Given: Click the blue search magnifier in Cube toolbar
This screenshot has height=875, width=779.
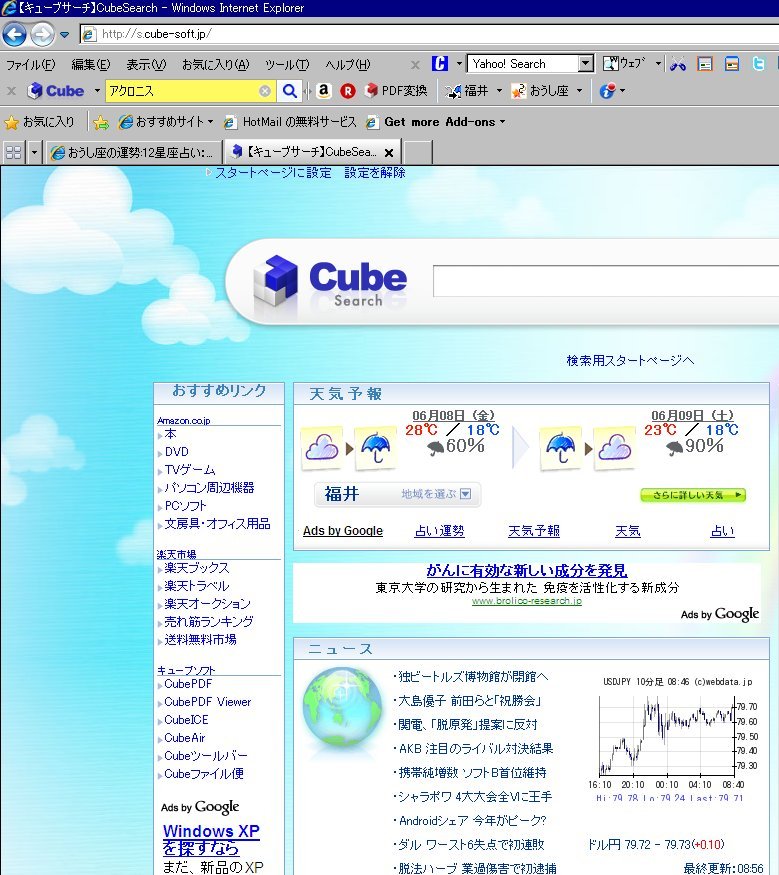Looking at the screenshot, I should [289, 91].
